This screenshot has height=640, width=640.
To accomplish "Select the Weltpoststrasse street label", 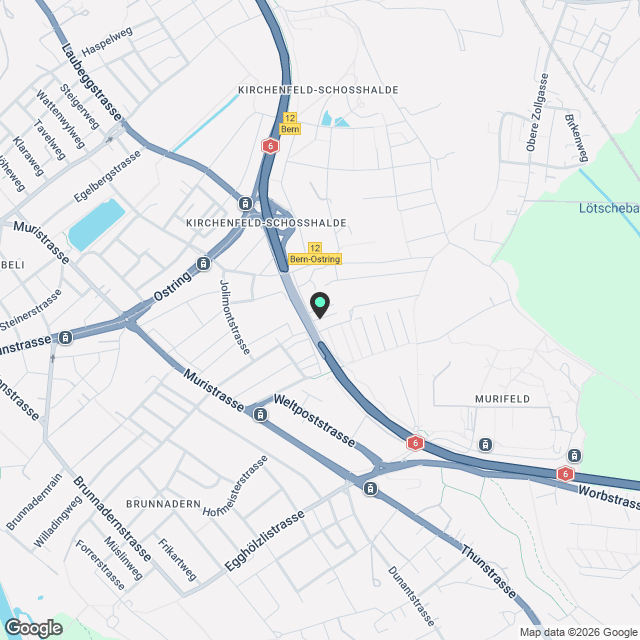I will tap(314, 420).
